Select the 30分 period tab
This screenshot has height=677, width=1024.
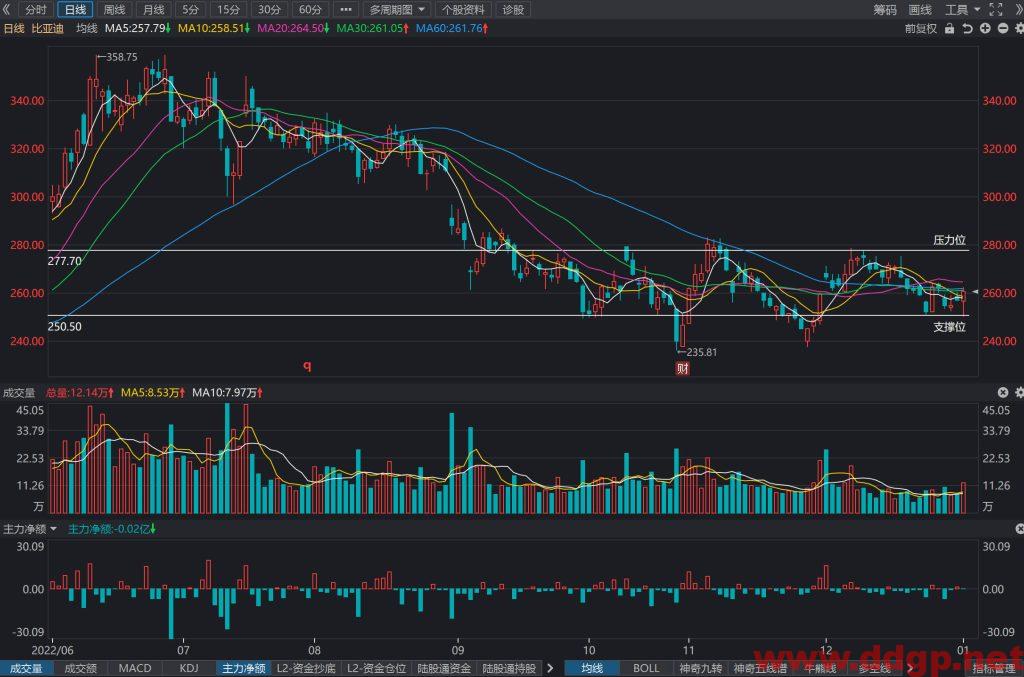pos(269,9)
